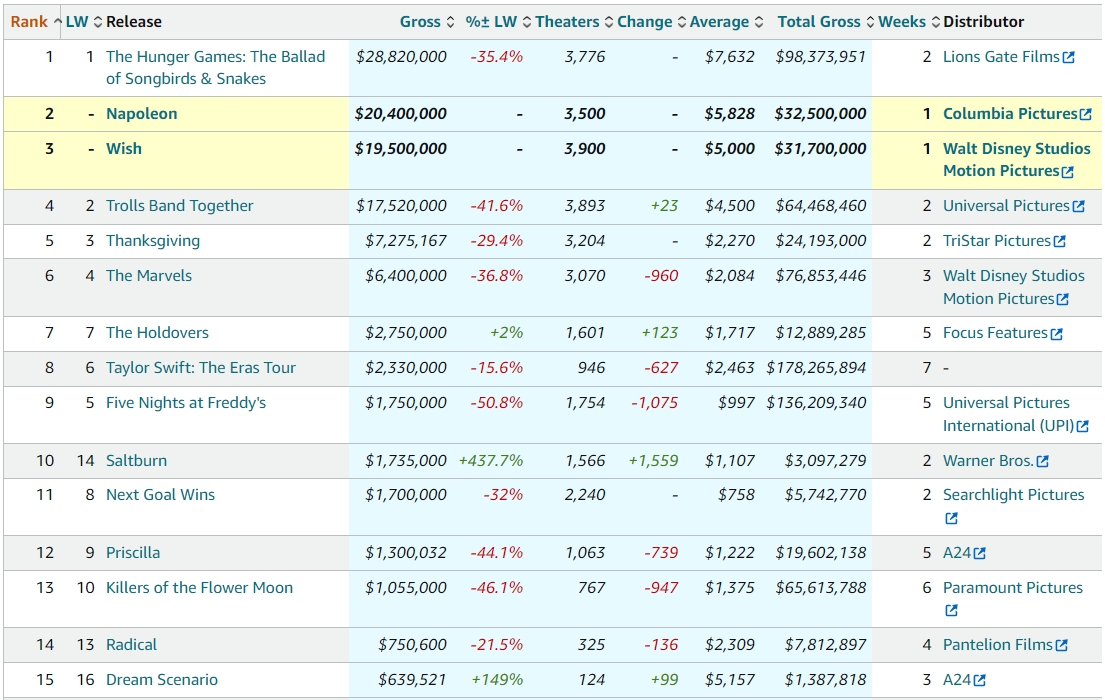Image resolution: width=1105 pixels, height=700 pixels.
Task: Sort by LW column header
Action: coord(84,22)
